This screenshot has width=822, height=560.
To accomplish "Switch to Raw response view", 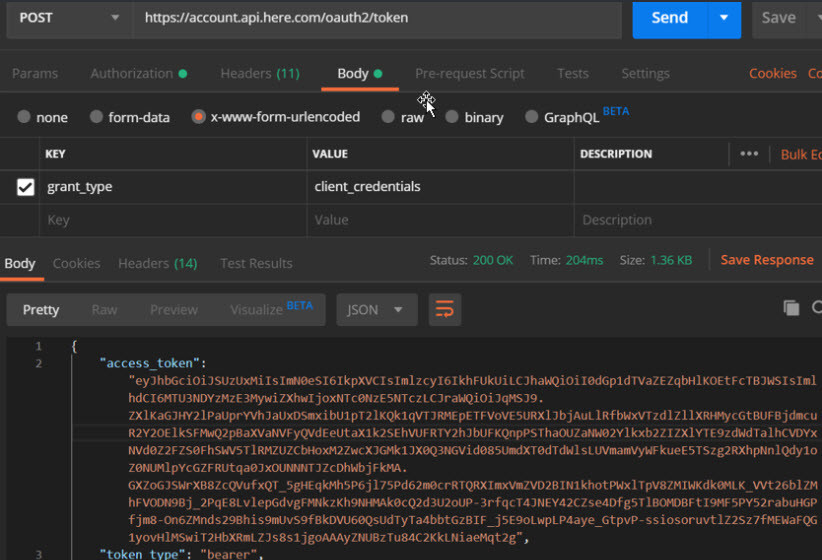I will 104,310.
